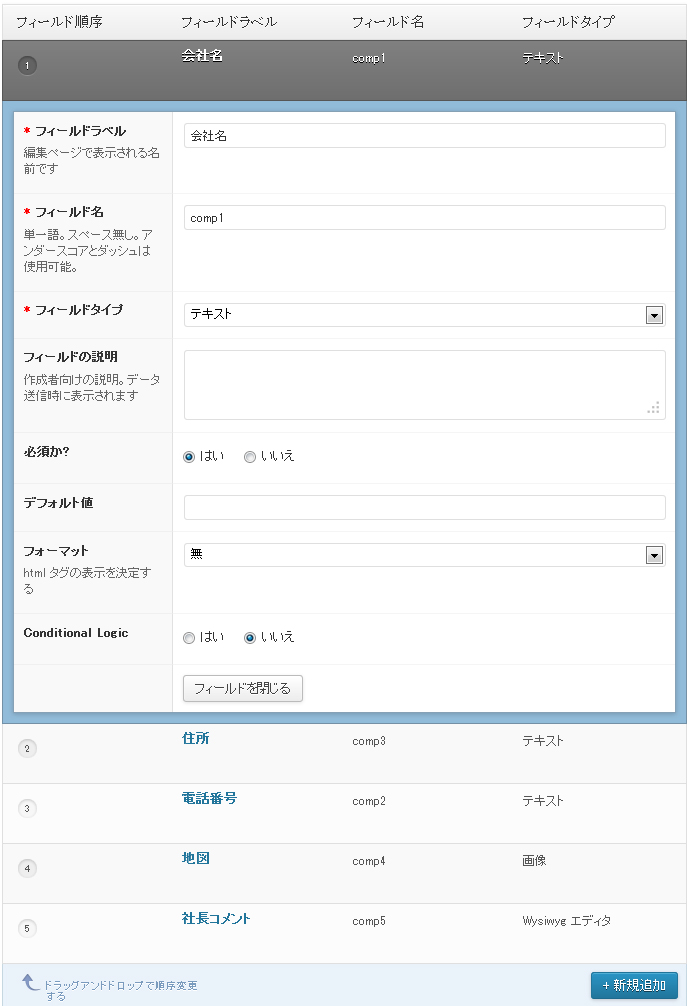Click into the デフォルト値 text box
The width and height of the screenshot is (687, 1006).
coord(424,508)
